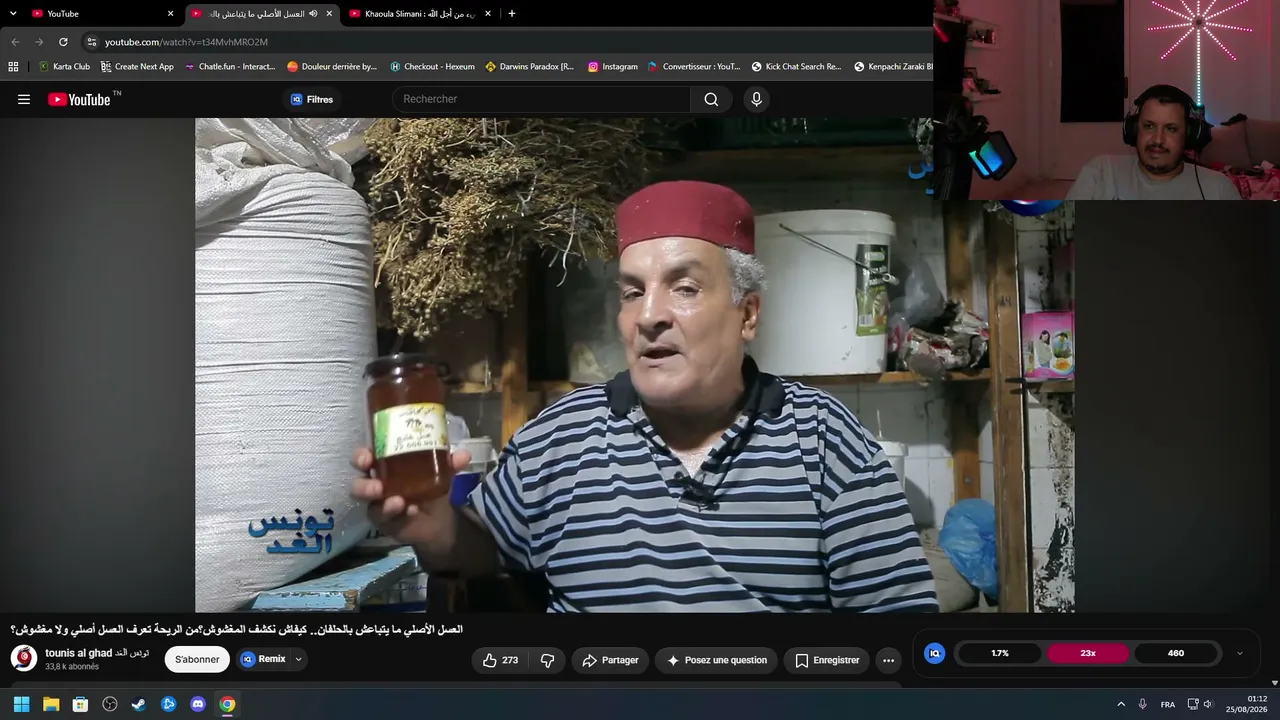Save video with Enregistrer button

pyautogui.click(x=827, y=660)
